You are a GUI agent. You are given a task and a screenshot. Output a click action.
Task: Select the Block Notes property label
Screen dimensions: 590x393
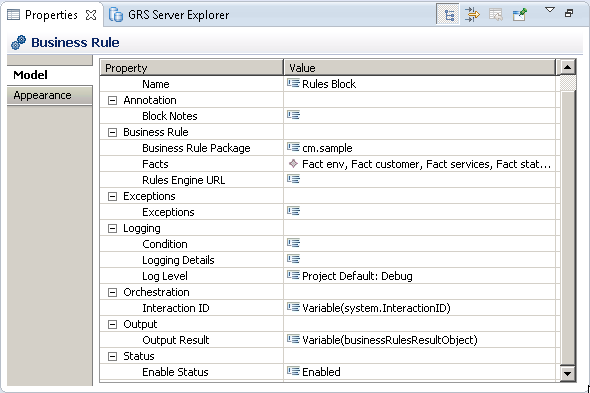[170, 116]
